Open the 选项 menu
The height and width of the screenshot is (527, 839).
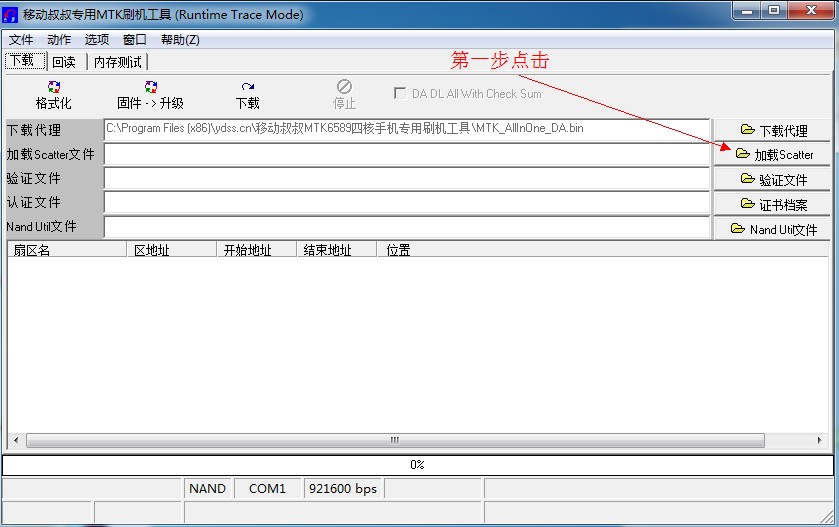pos(97,40)
